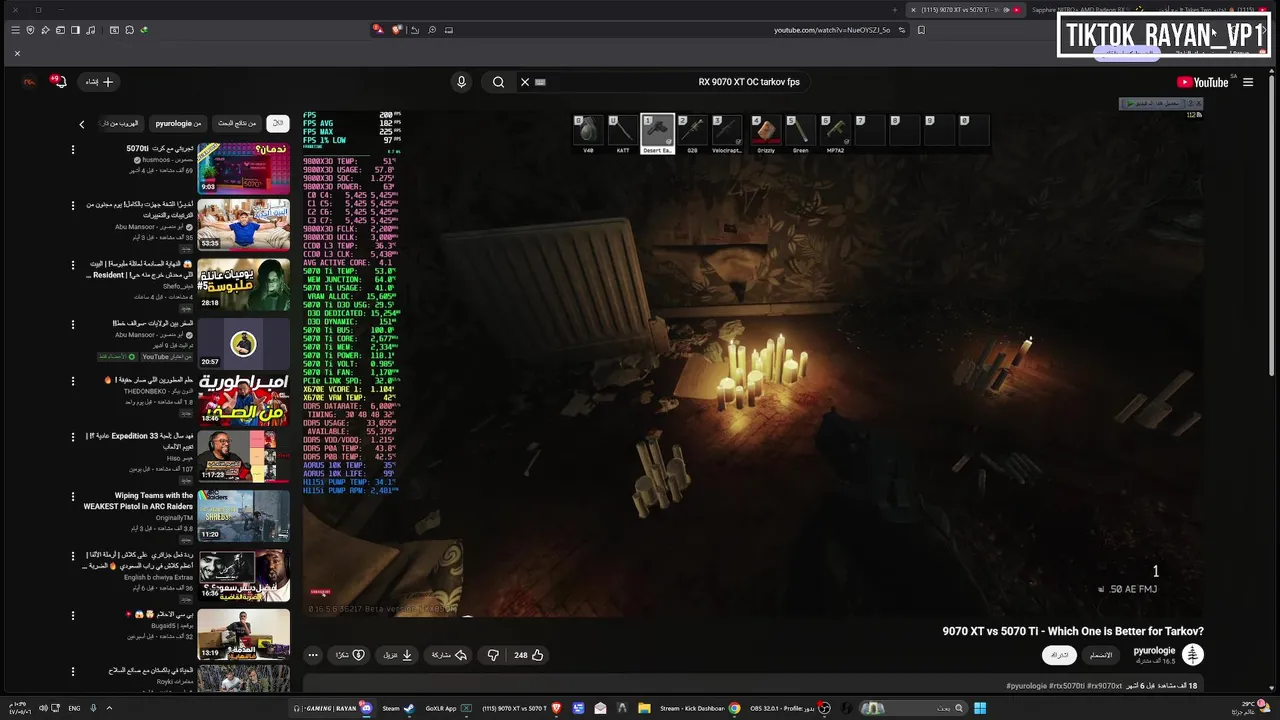Viewport: 1280px width, 720px height.
Task: Switch to the Sapphire NITRO+ AMD Radeon tab
Action: point(1090,10)
